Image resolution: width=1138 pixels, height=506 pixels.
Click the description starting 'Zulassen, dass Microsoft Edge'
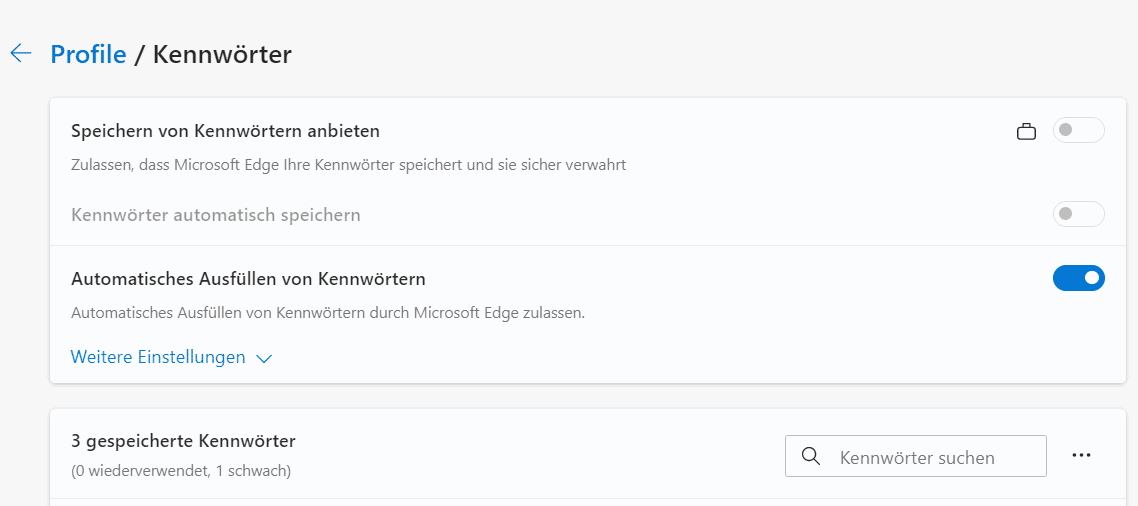coord(348,165)
